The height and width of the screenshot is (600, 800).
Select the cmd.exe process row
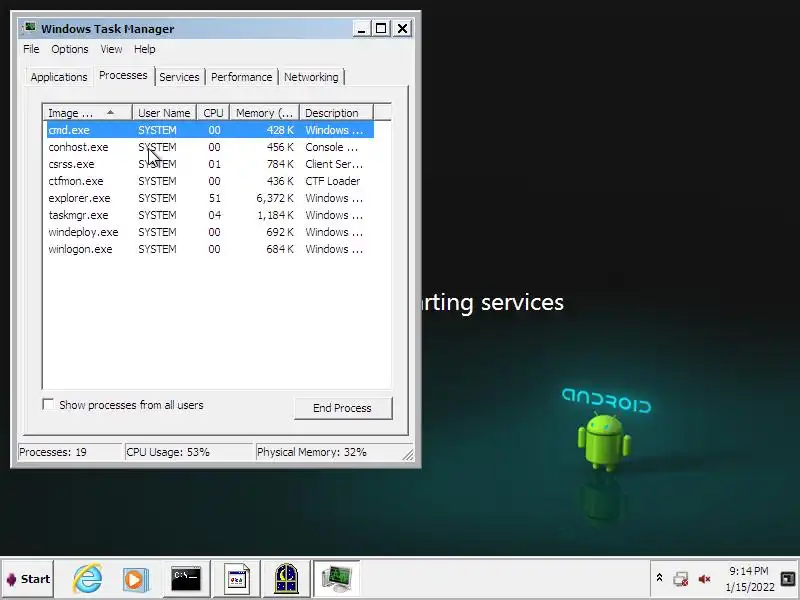tap(210, 130)
